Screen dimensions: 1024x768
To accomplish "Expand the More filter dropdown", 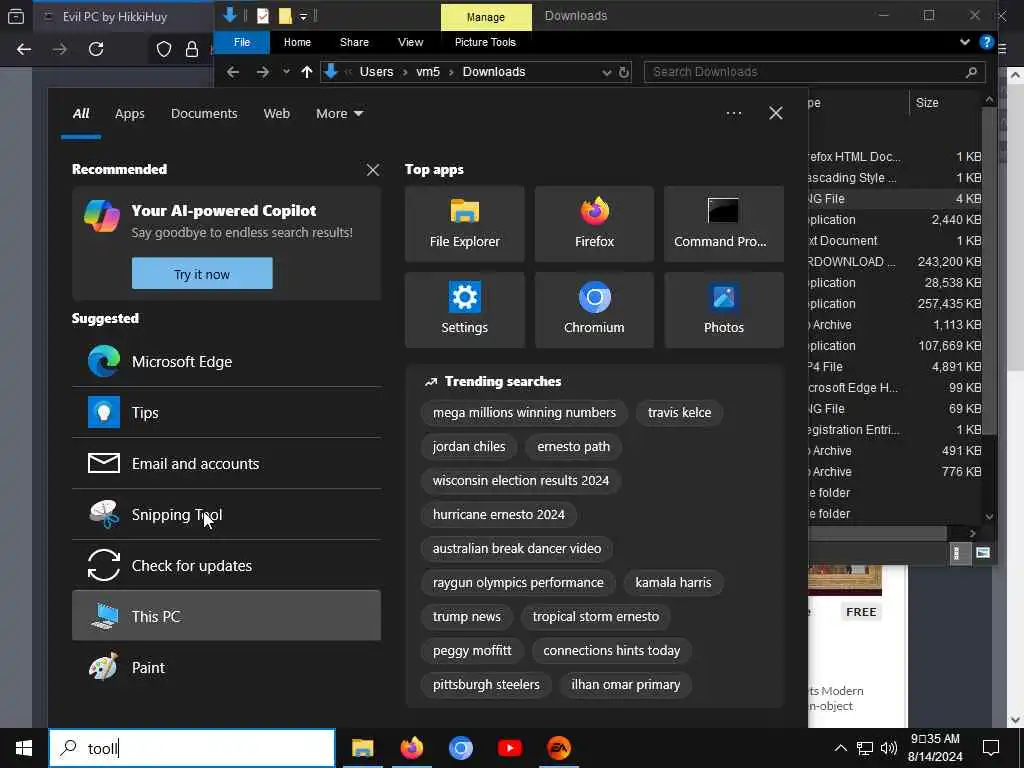I will [x=340, y=114].
